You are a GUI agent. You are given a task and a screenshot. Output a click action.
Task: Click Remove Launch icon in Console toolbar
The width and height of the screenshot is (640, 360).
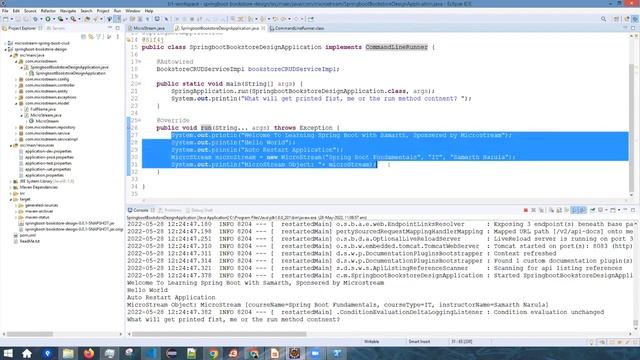point(533,210)
